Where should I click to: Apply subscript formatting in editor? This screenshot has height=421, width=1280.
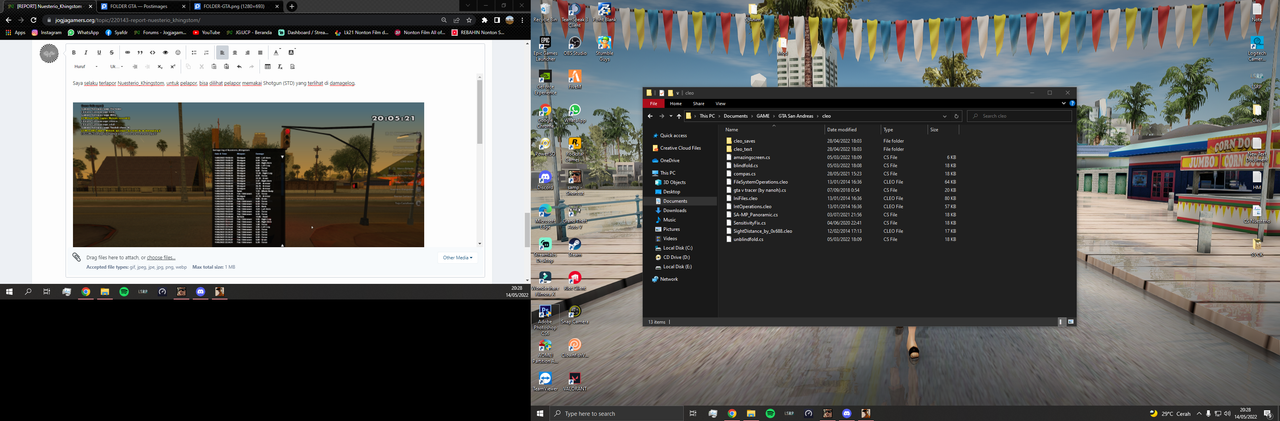pyautogui.click(x=160, y=66)
